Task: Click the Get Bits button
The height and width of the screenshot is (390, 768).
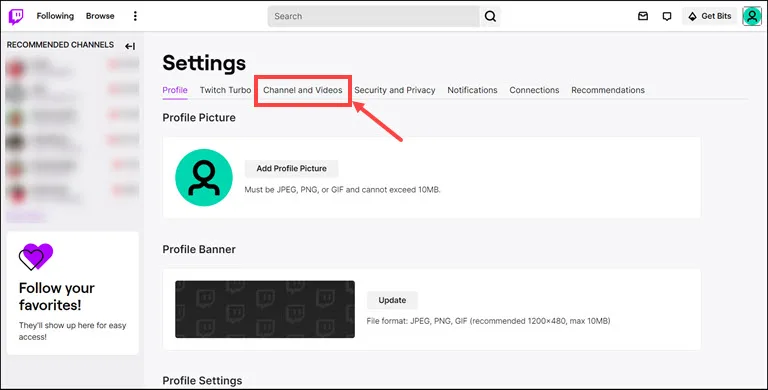Action: [x=709, y=16]
